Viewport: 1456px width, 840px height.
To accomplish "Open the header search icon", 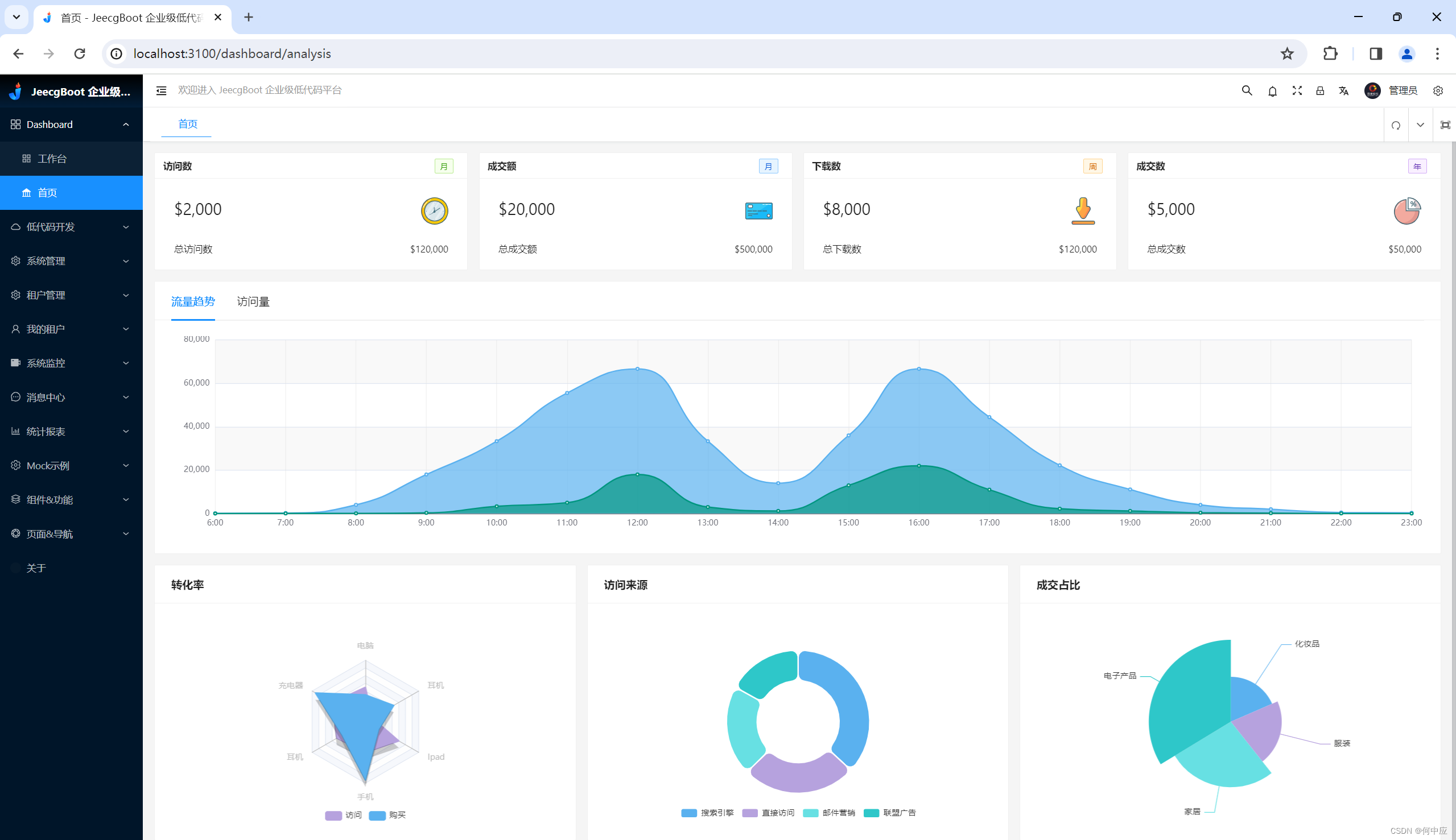I will point(1247,90).
